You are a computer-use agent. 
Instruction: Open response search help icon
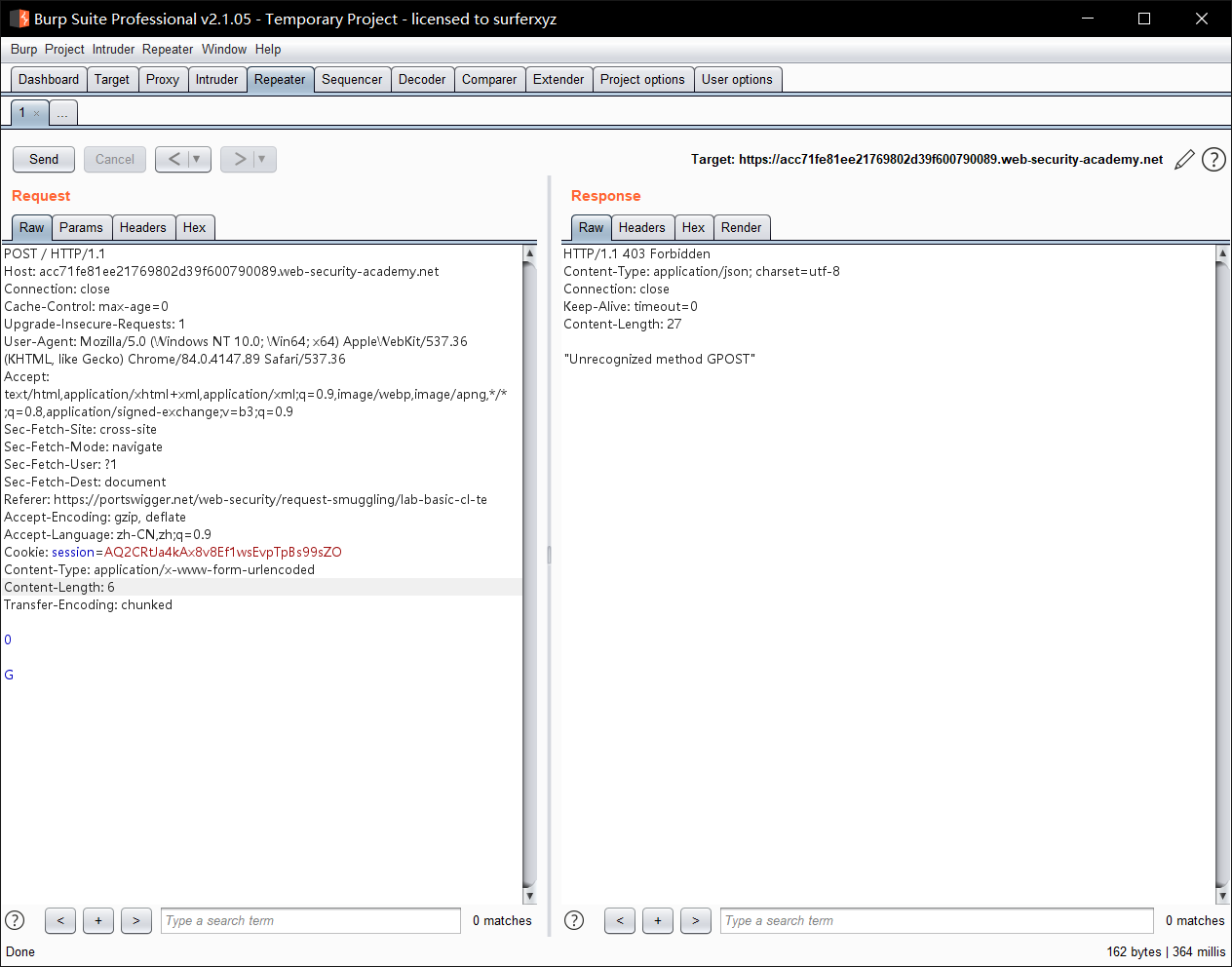point(574,920)
